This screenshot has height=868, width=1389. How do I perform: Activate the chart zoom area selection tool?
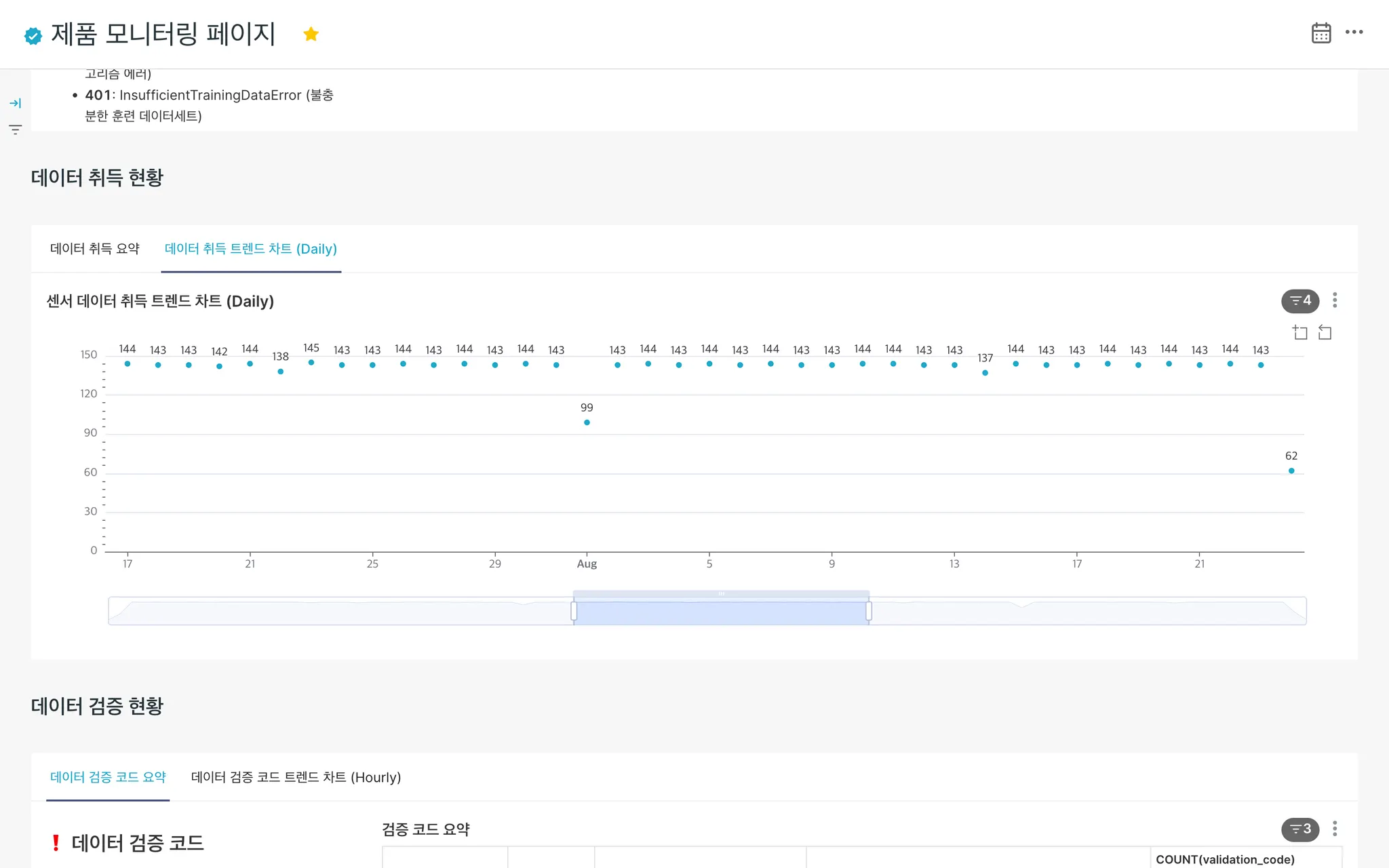pos(1299,332)
